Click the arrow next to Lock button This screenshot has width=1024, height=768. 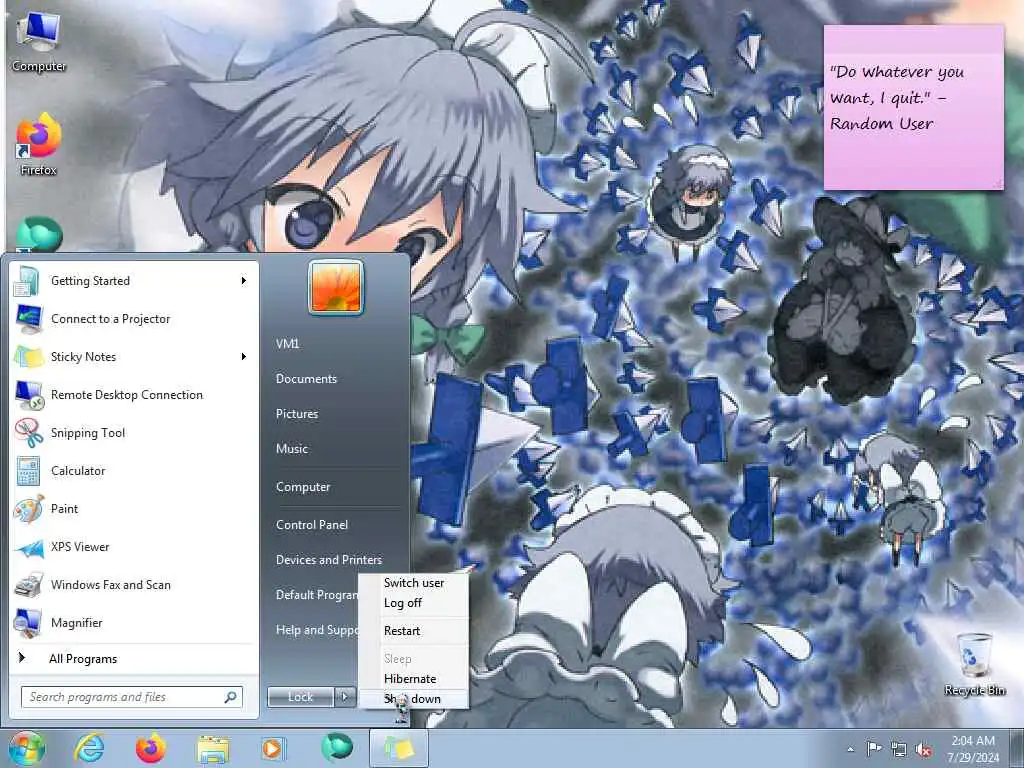tap(345, 697)
